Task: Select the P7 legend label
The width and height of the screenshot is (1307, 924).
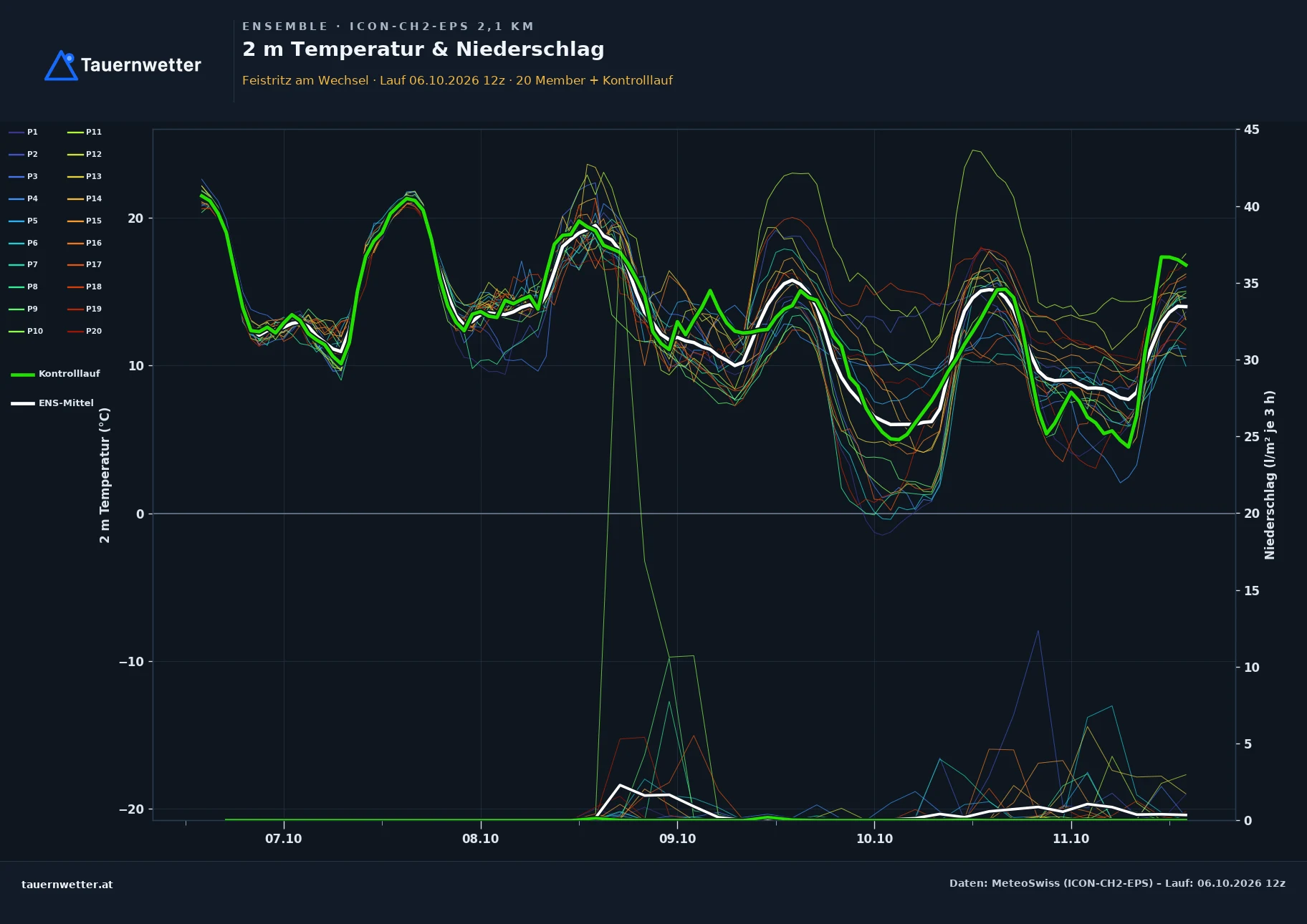Action: tap(32, 264)
